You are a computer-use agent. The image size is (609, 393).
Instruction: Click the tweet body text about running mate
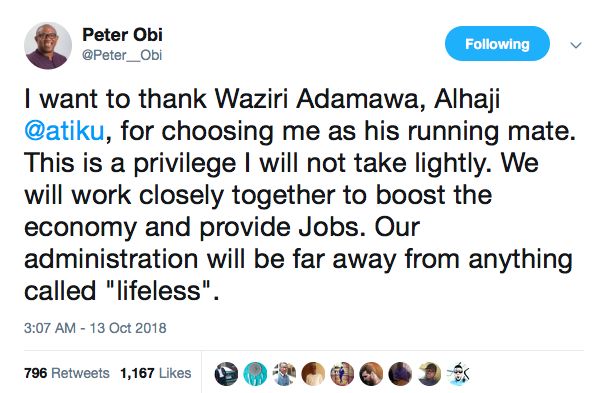(x=299, y=195)
